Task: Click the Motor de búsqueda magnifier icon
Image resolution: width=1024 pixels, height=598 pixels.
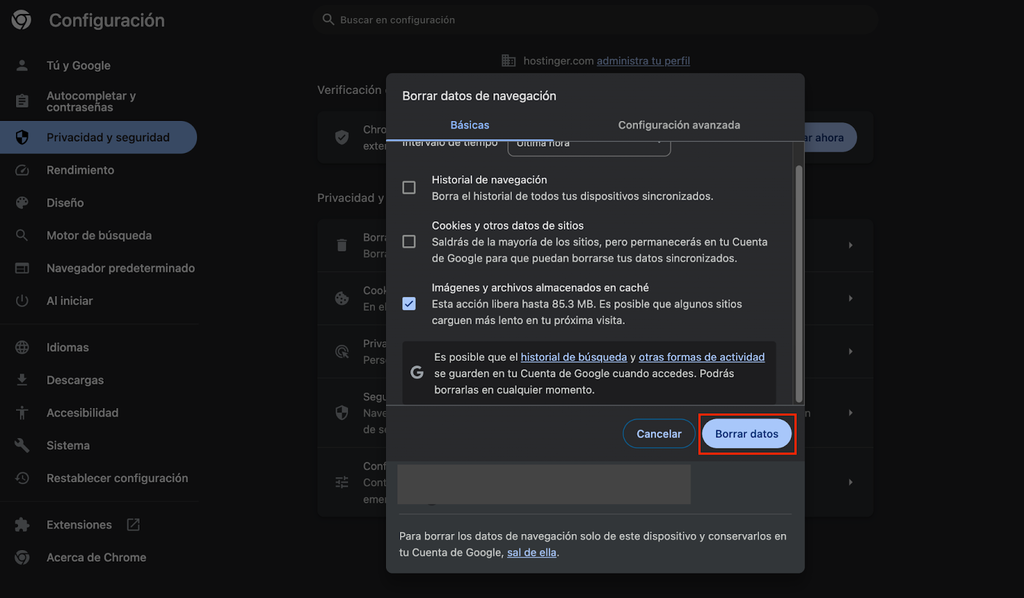Action: [x=22, y=235]
